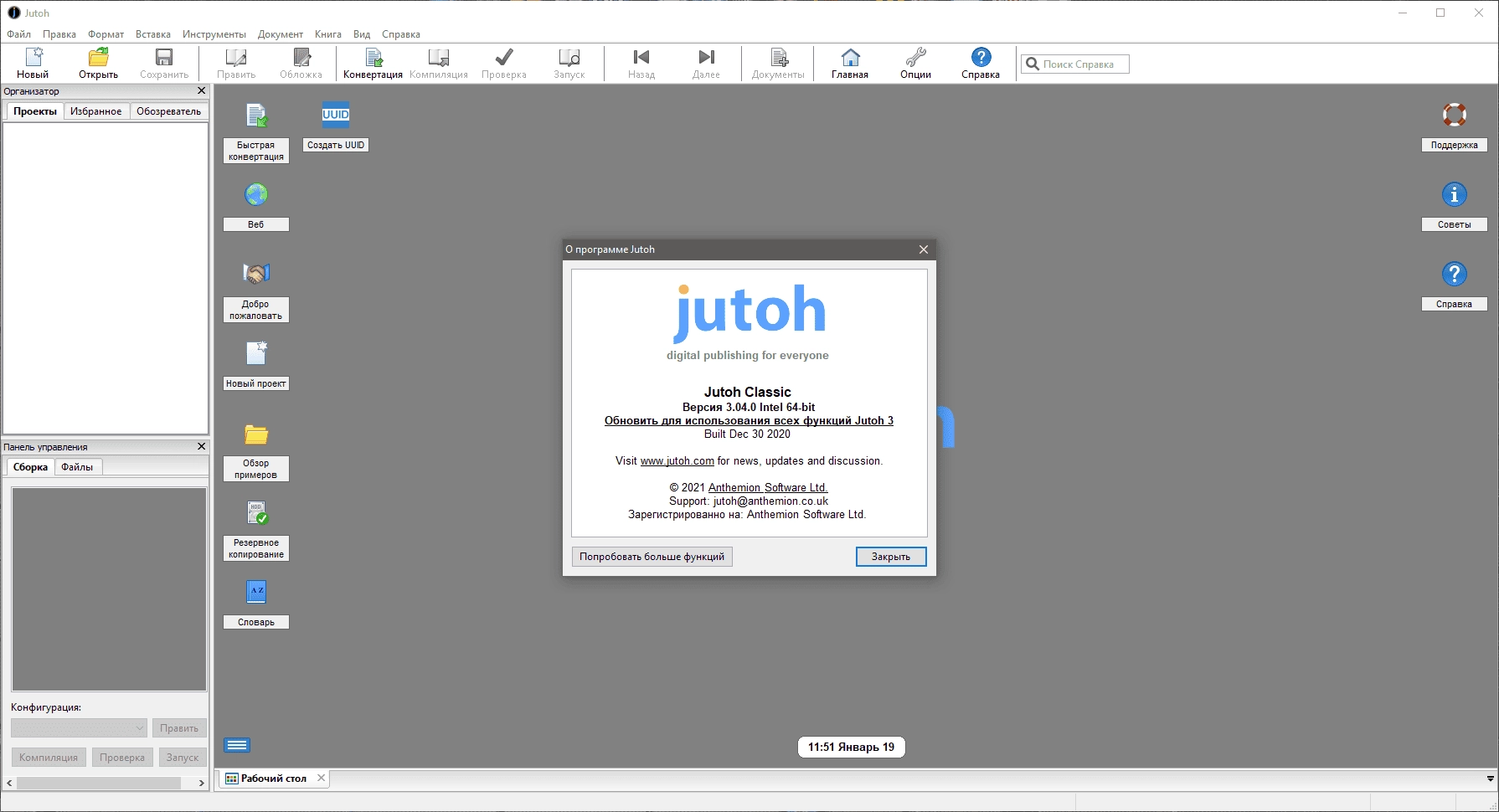The width and height of the screenshot is (1499, 812).
Task: Switch to the Избранное tab
Action: (x=96, y=111)
